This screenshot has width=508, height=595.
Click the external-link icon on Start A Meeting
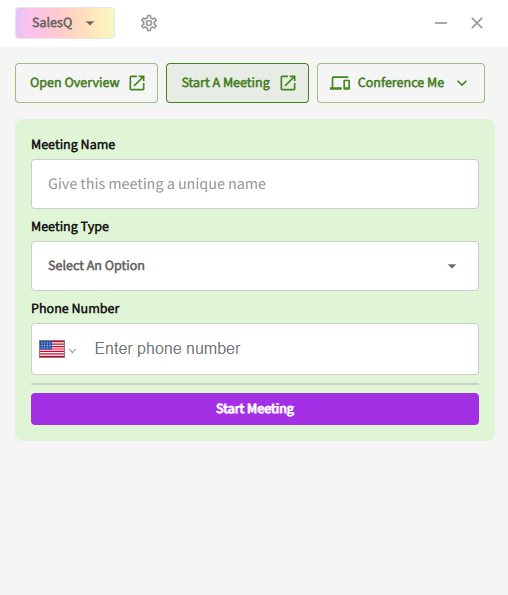pyautogui.click(x=288, y=83)
